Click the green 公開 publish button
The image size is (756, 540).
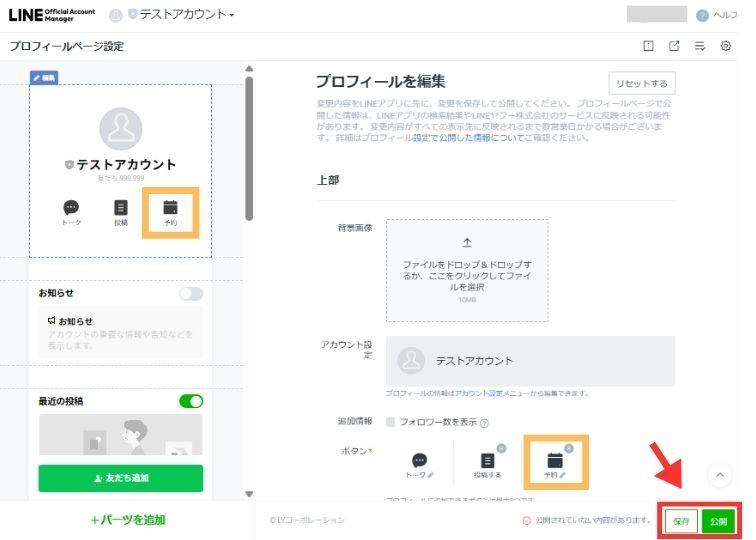[718, 521]
